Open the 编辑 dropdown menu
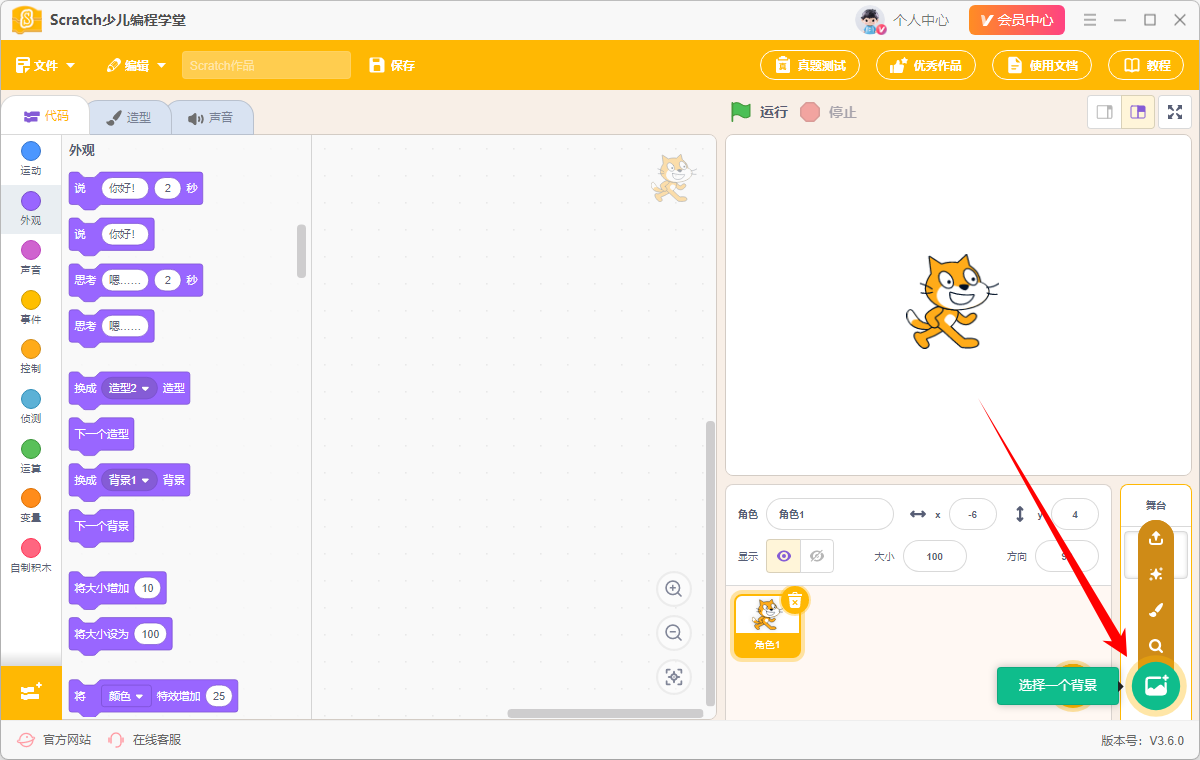The image size is (1200, 760). click(x=136, y=65)
